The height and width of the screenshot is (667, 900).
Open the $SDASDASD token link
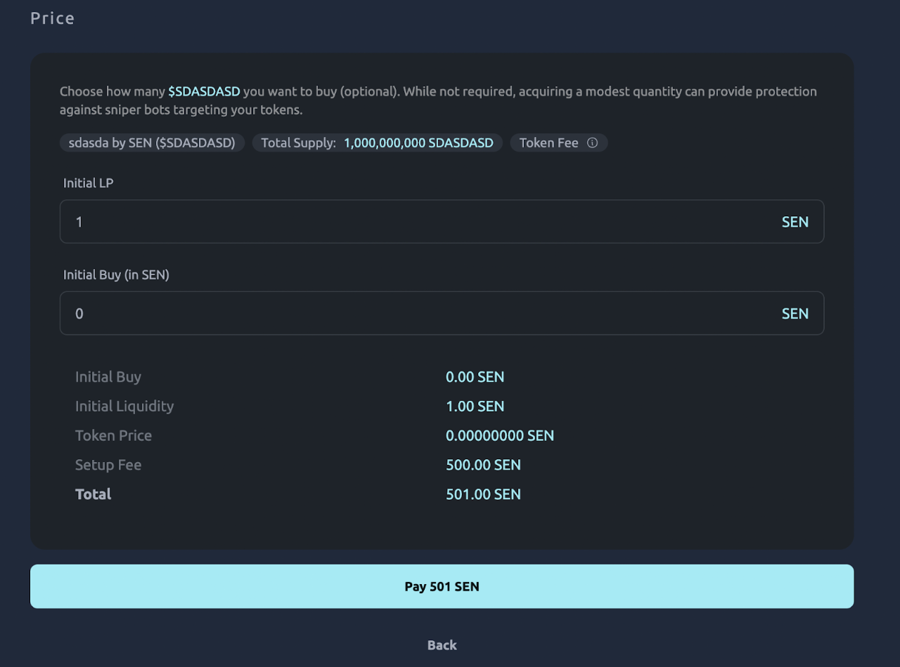(x=204, y=91)
